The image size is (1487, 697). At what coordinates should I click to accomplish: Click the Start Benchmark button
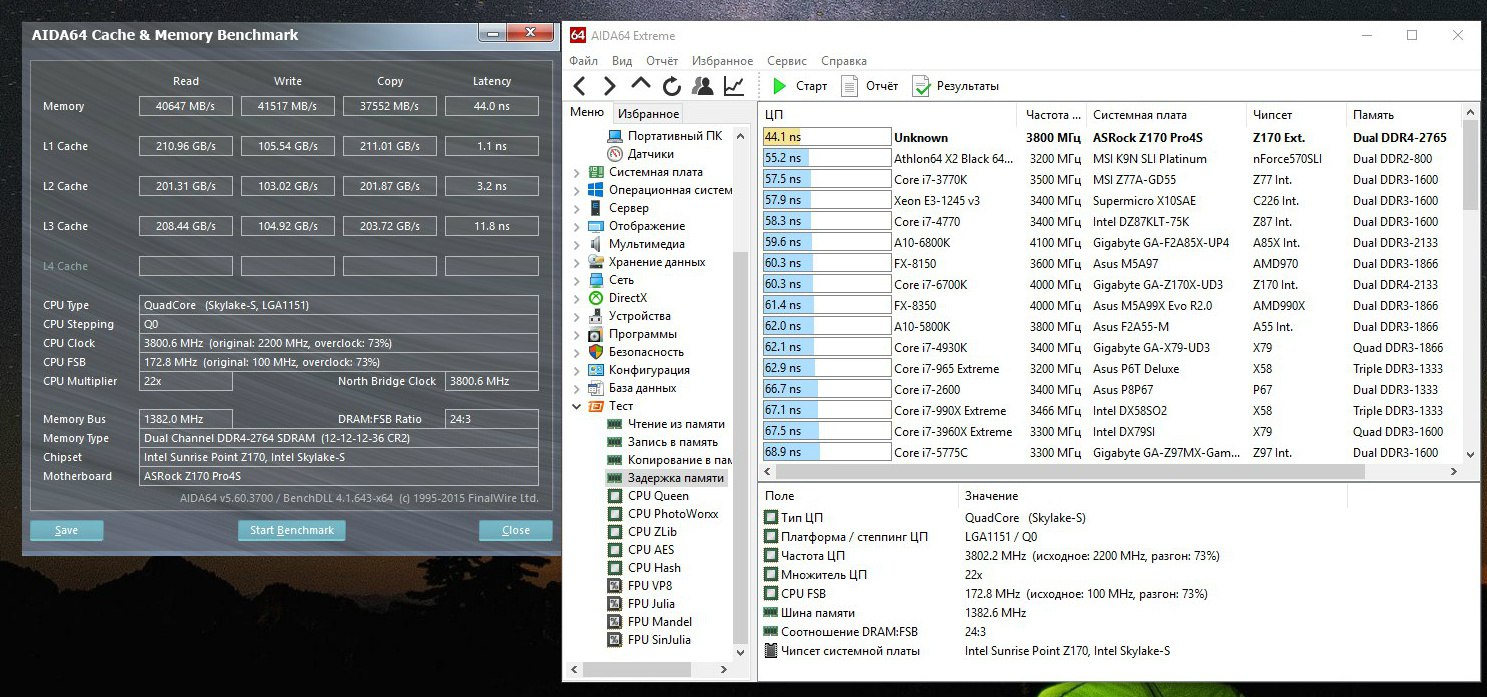292,530
